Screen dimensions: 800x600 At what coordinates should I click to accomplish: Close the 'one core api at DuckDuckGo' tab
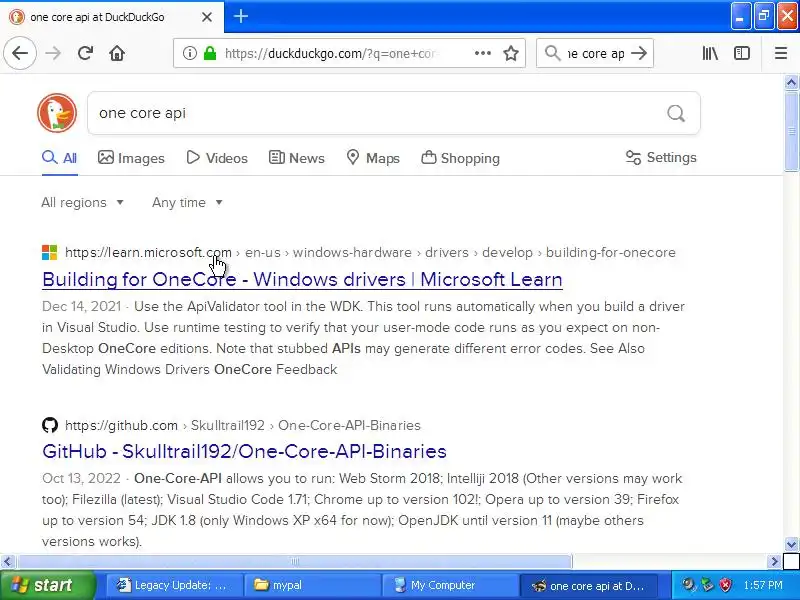pyautogui.click(x=207, y=17)
